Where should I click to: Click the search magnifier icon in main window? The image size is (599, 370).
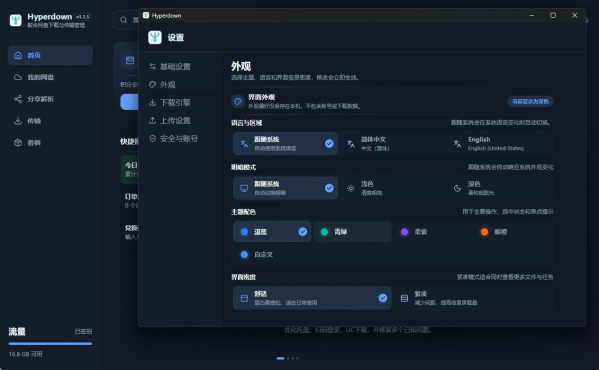[x=123, y=20]
